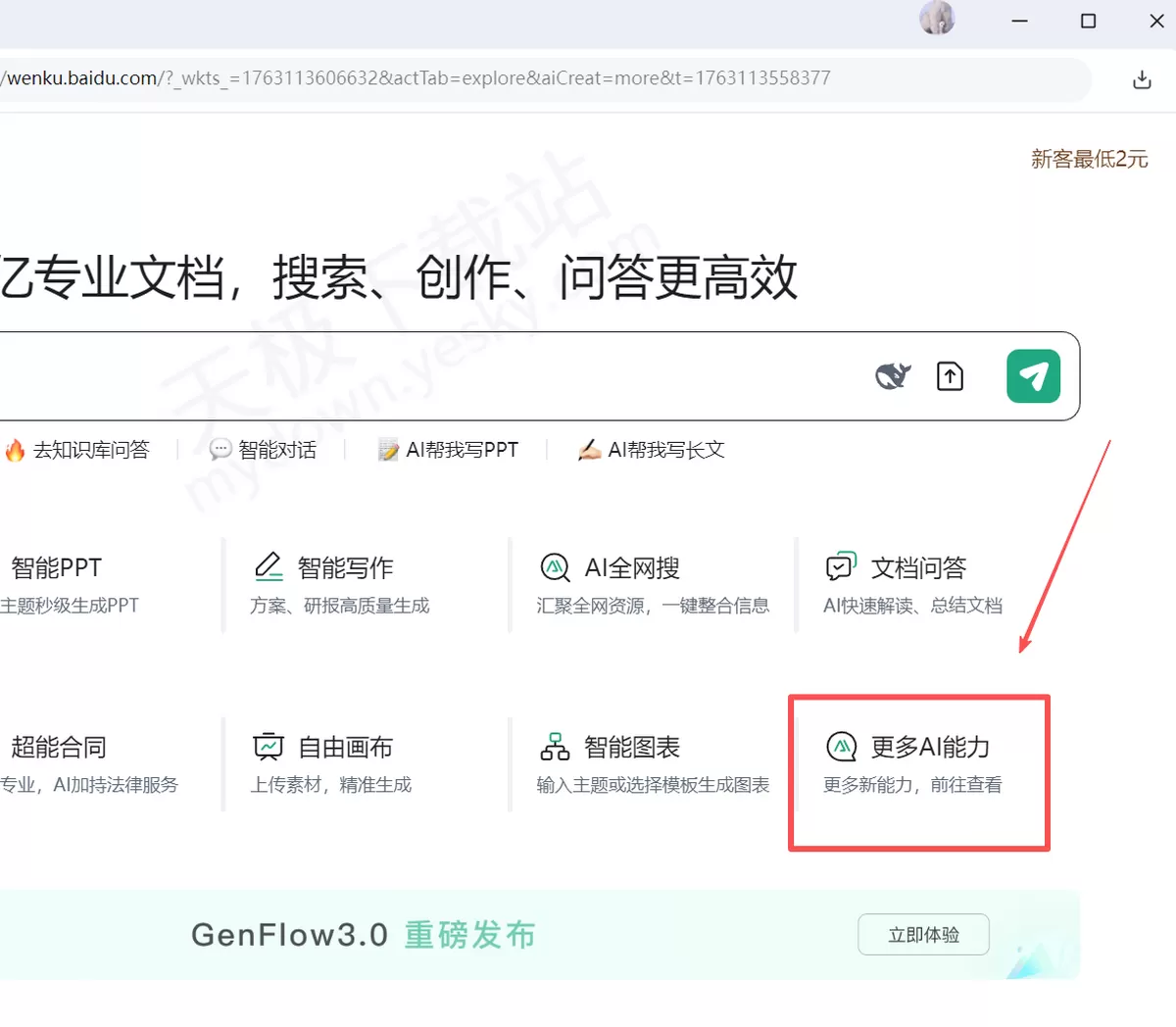Click the fire icon beside 去知识库问答

point(15,450)
